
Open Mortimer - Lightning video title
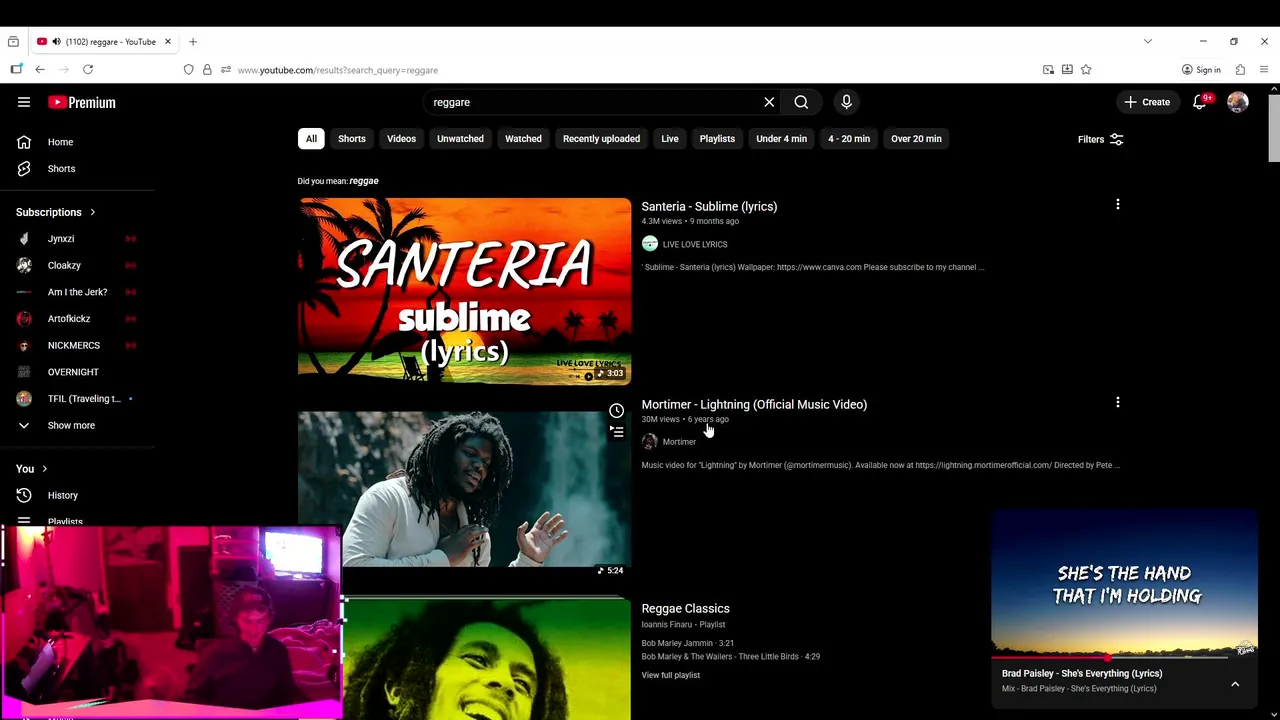click(754, 405)
